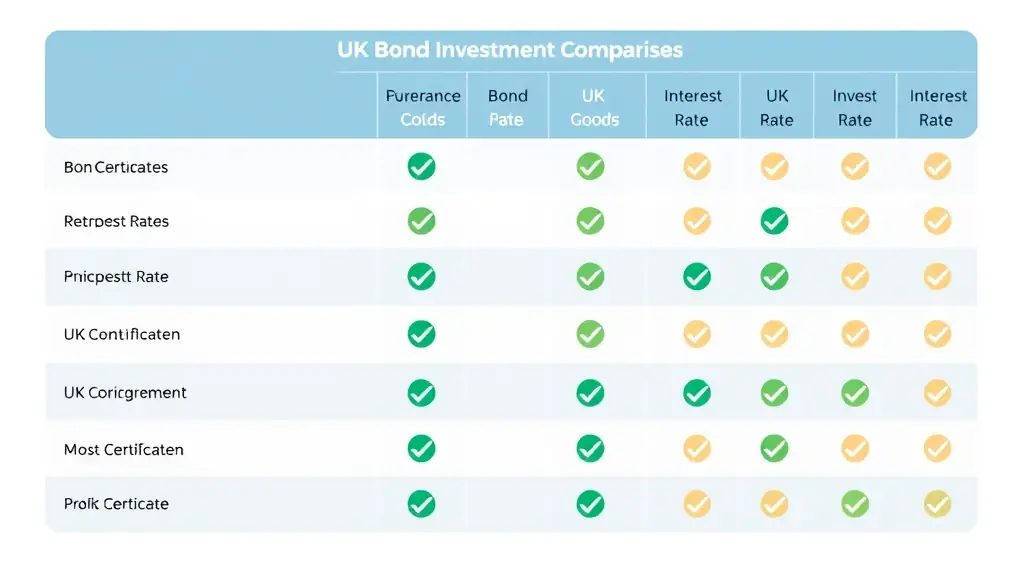
Task: Click the Retrpest Rates row label
Action: (116, 221)
